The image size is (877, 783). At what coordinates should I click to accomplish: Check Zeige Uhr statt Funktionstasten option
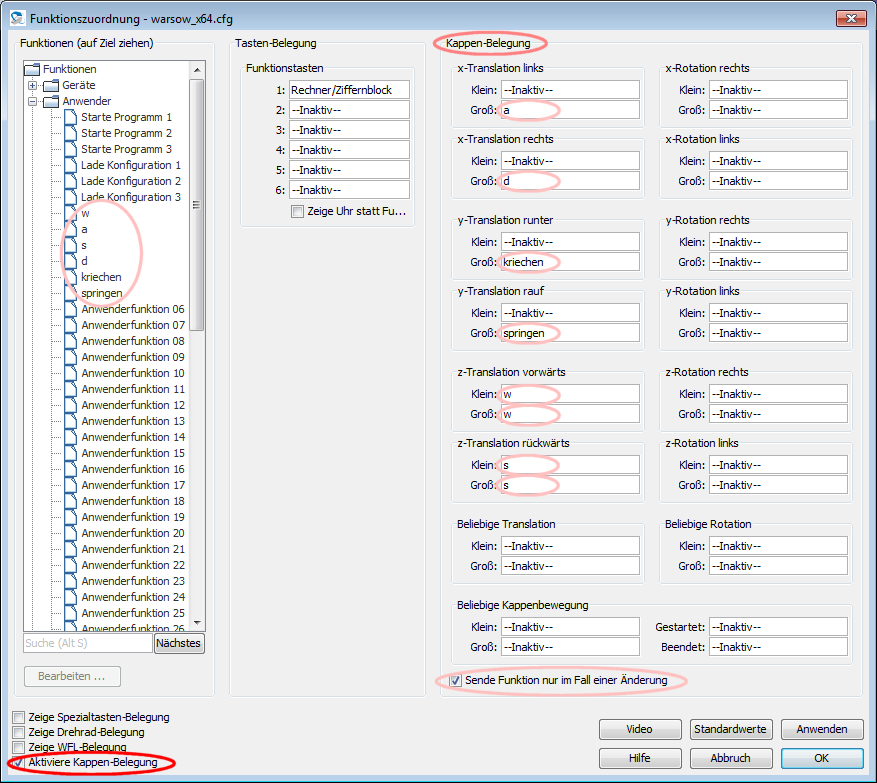click(x=297, y=211)
